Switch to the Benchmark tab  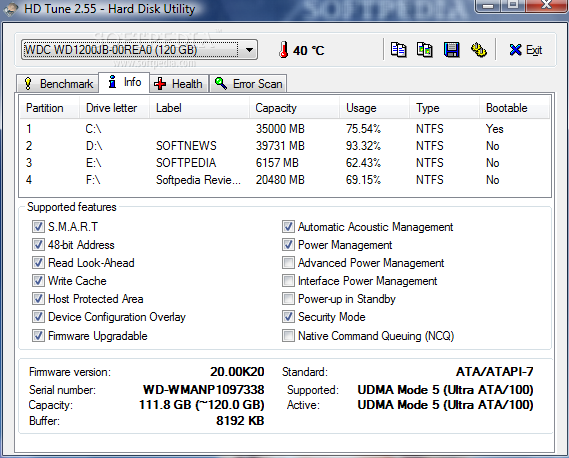[58, 84]
